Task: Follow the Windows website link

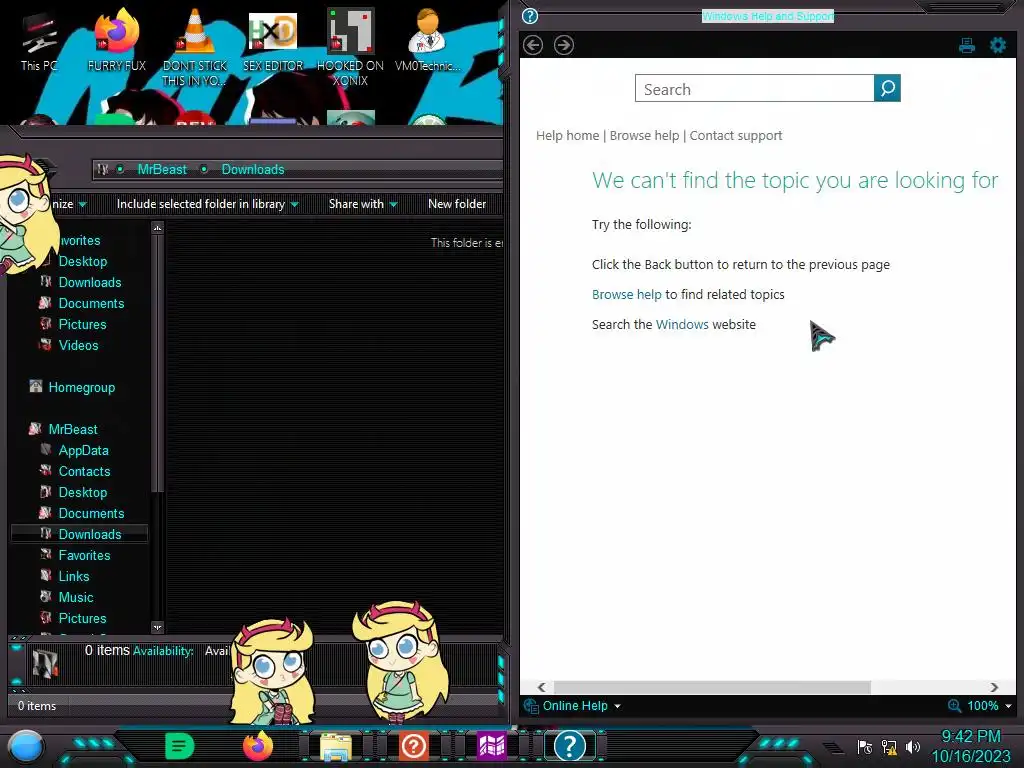Action: (682, 325)
